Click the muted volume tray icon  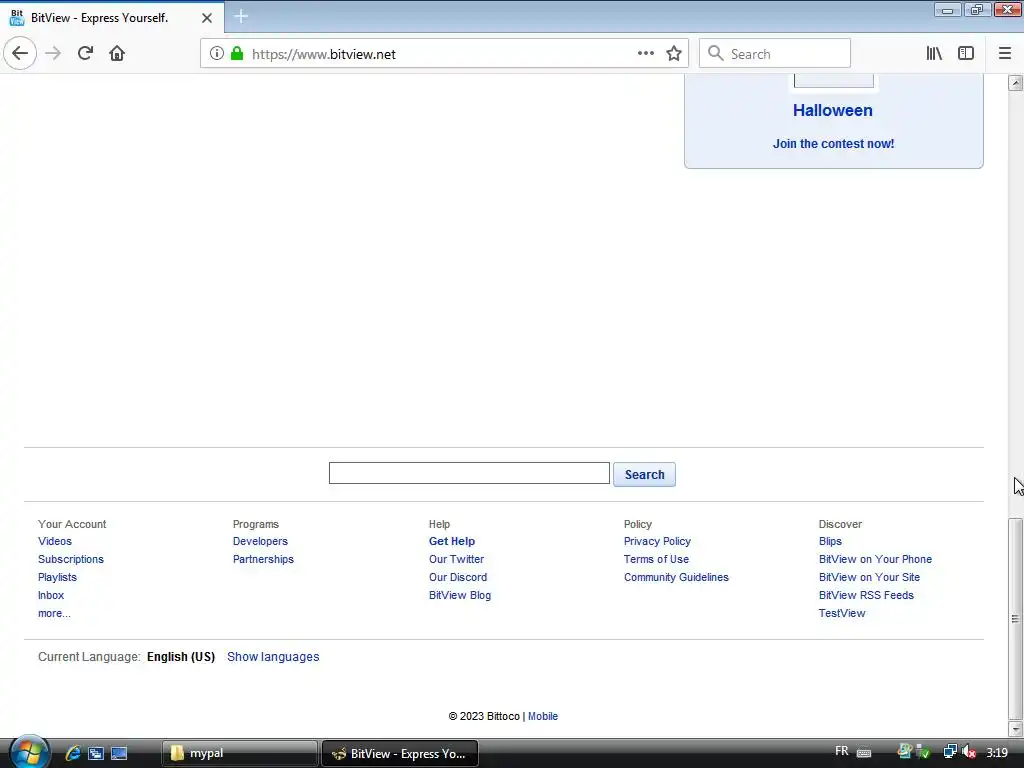pyautogui.click(x=969, y=752)
